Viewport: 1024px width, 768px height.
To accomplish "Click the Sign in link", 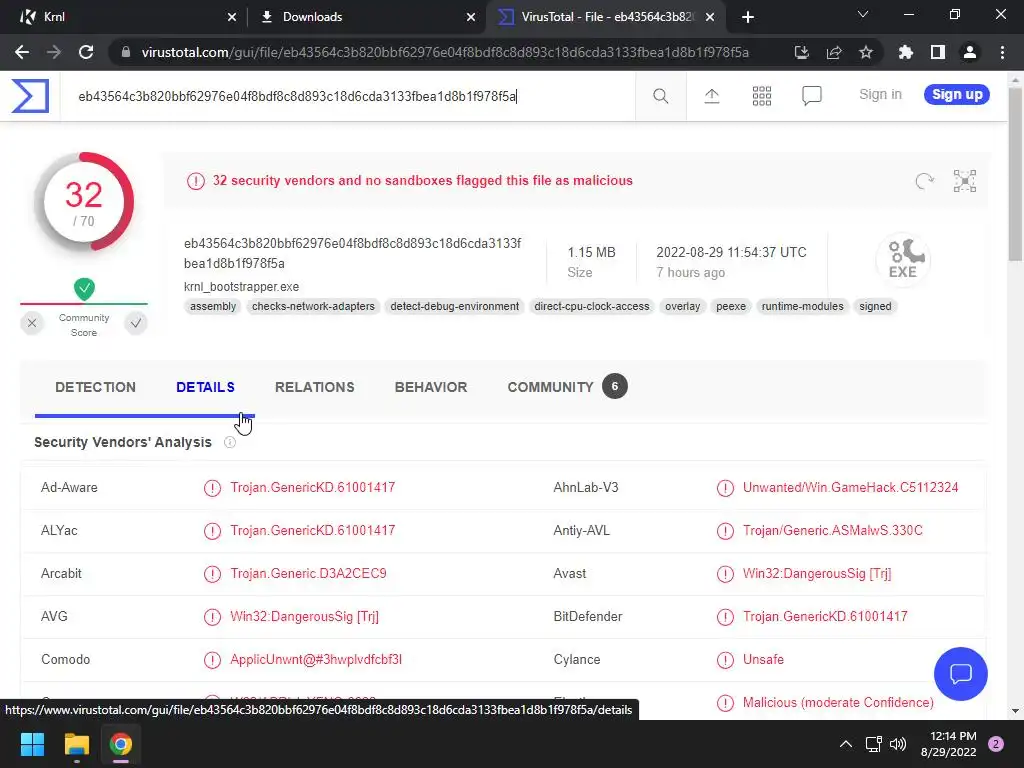I will [x=880, y=95].
